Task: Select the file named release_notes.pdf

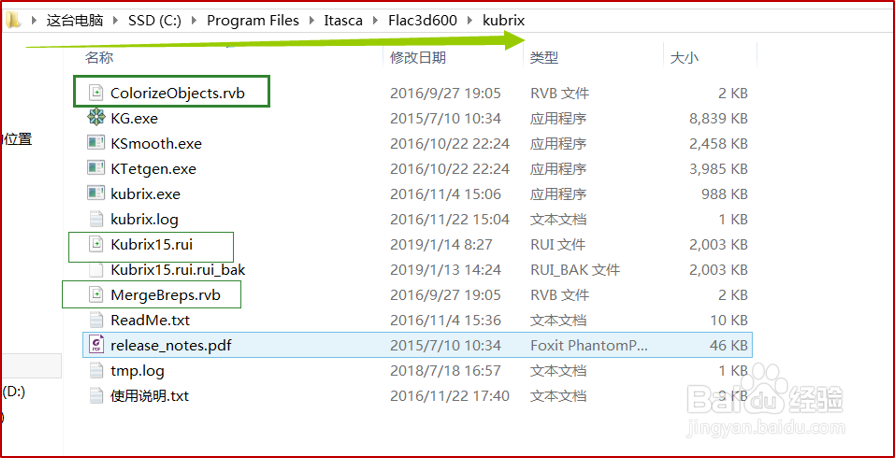Action: [x=171, y=345]
